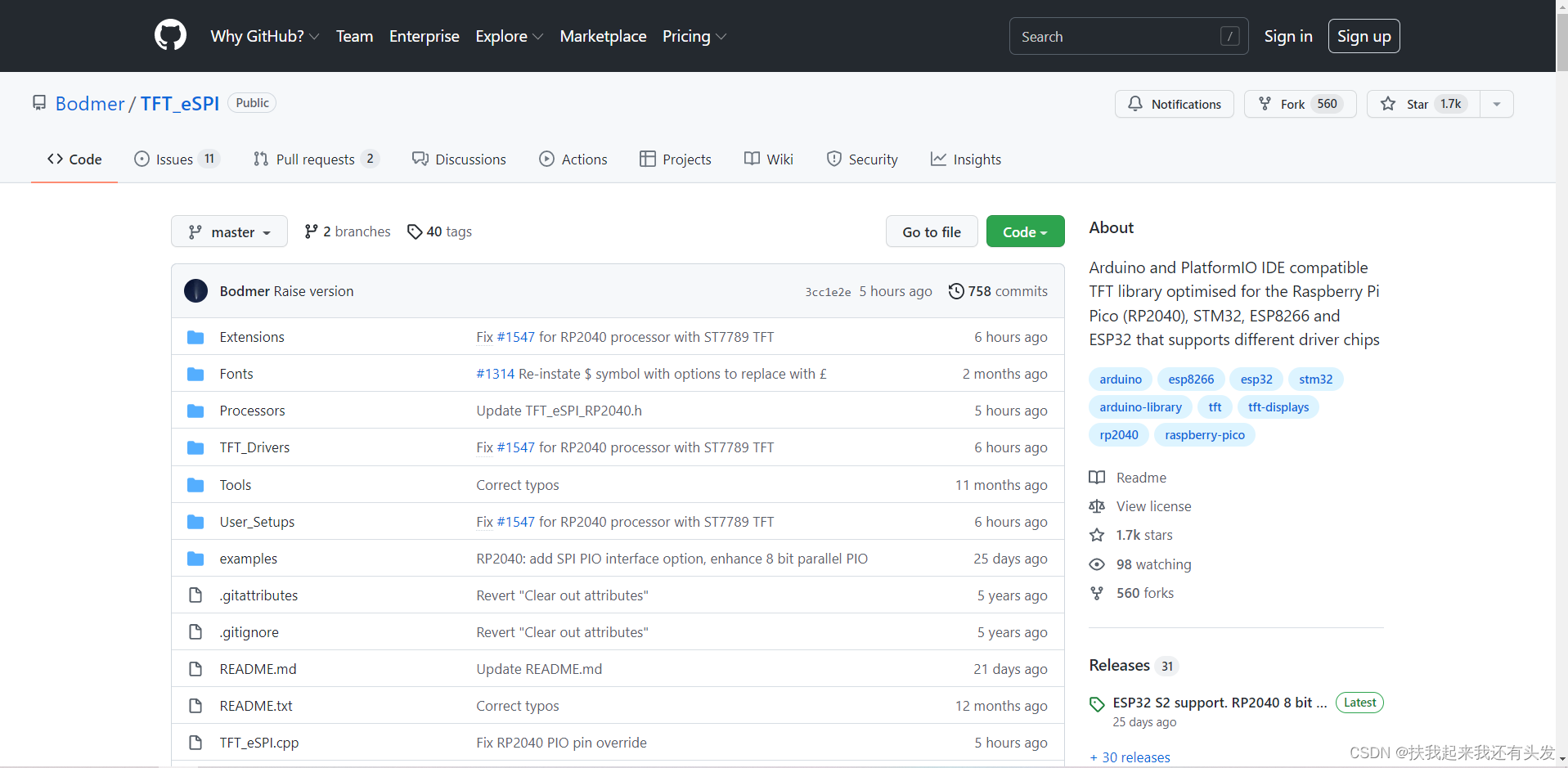Select the Code tab
This screenshot has width=1568, height=768.
click(74, 159)
